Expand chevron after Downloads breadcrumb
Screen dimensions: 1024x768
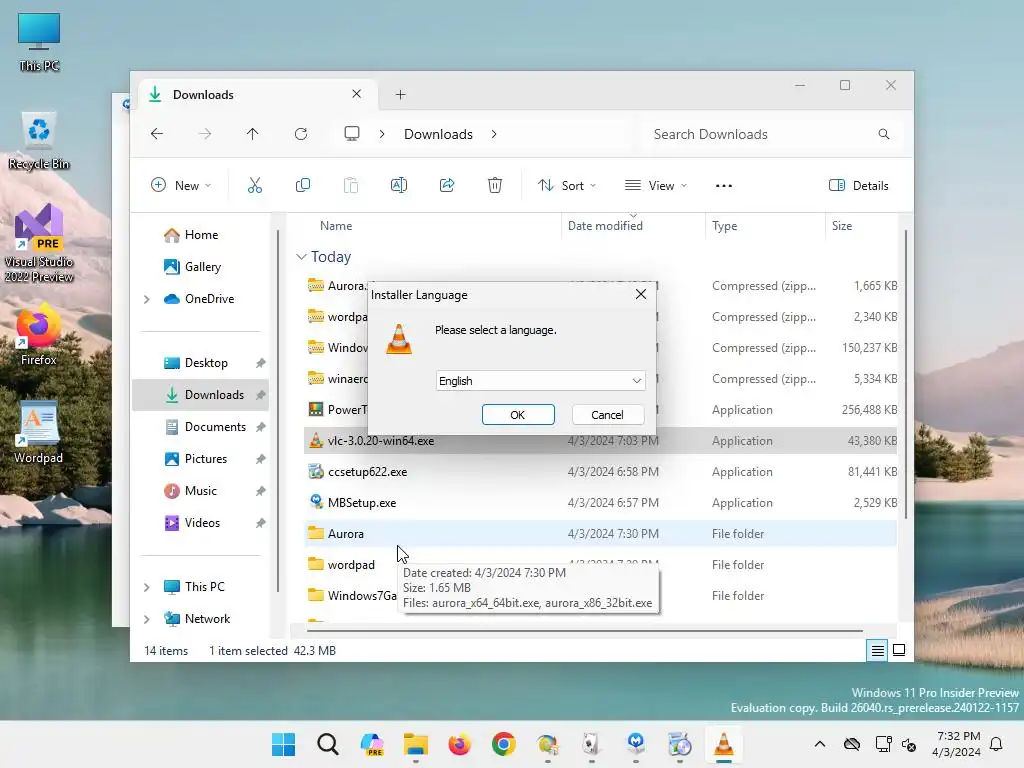(x=494, y=134)
